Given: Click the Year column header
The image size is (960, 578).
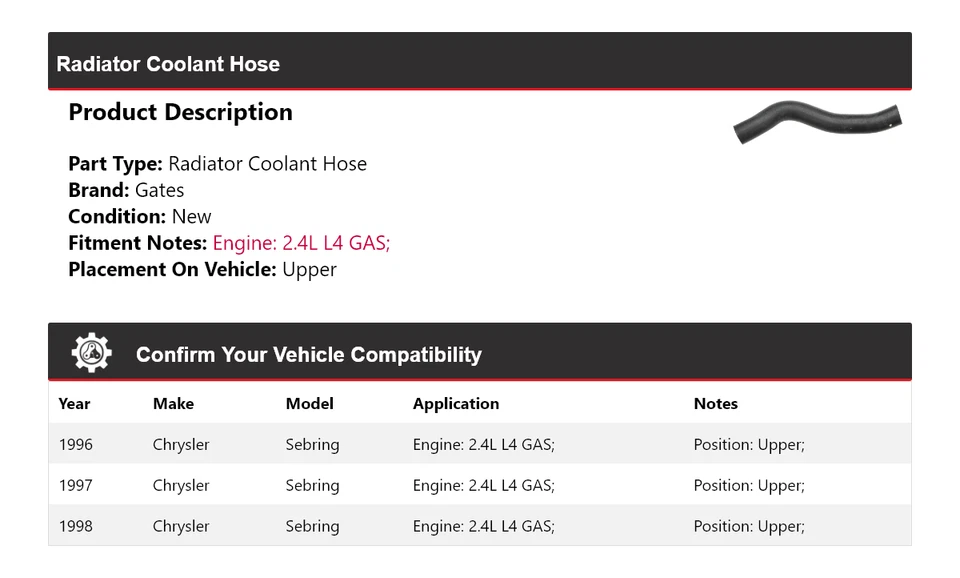Looking at the screenshot, I should coord(74,404).
